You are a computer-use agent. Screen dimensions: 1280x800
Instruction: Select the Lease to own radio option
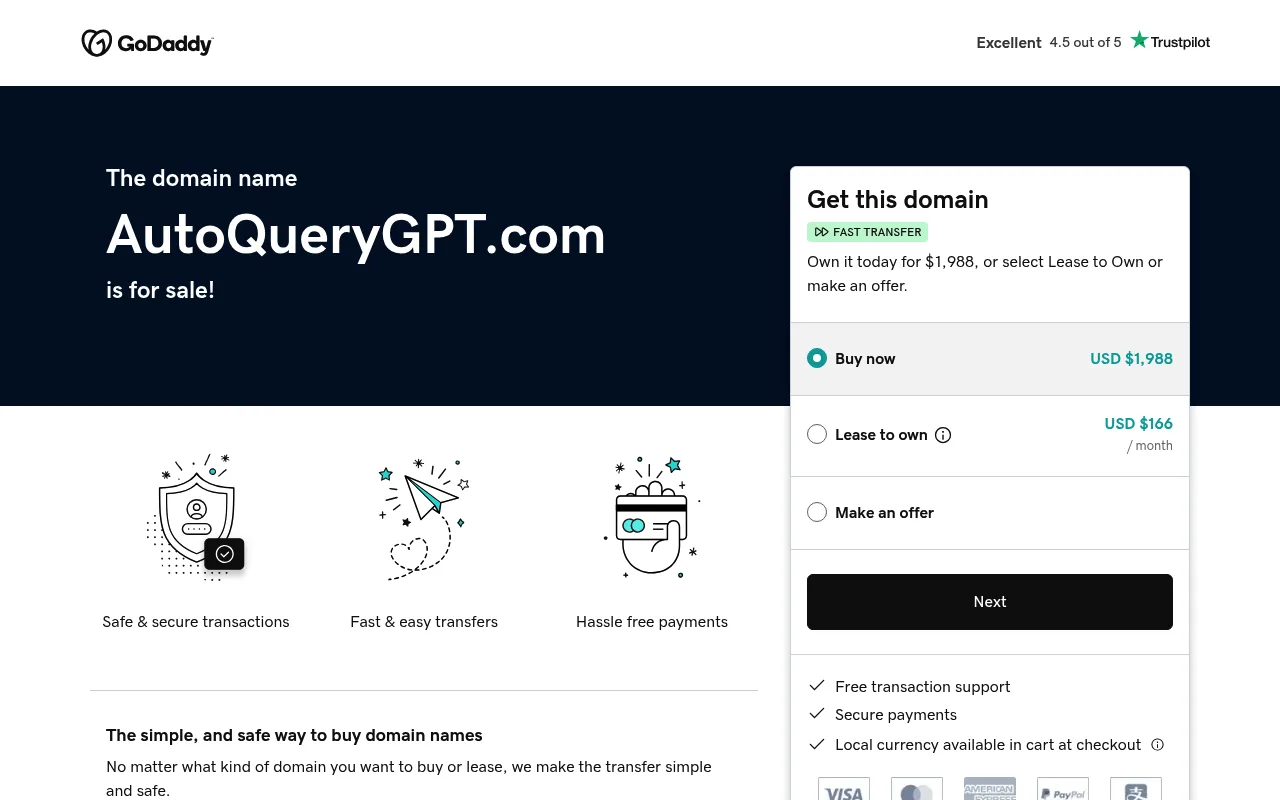[817, 434]
